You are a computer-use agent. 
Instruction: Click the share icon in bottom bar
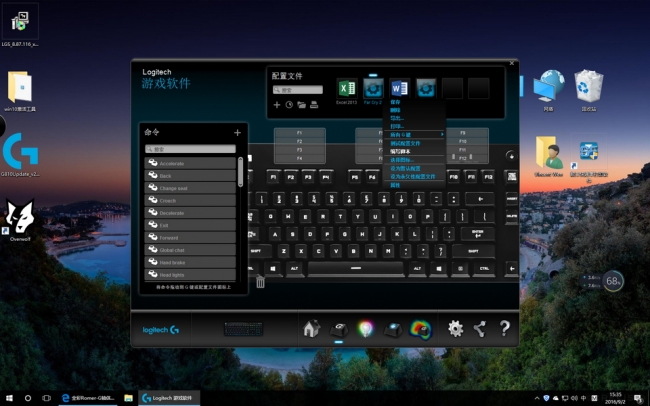tap(480, 329)
